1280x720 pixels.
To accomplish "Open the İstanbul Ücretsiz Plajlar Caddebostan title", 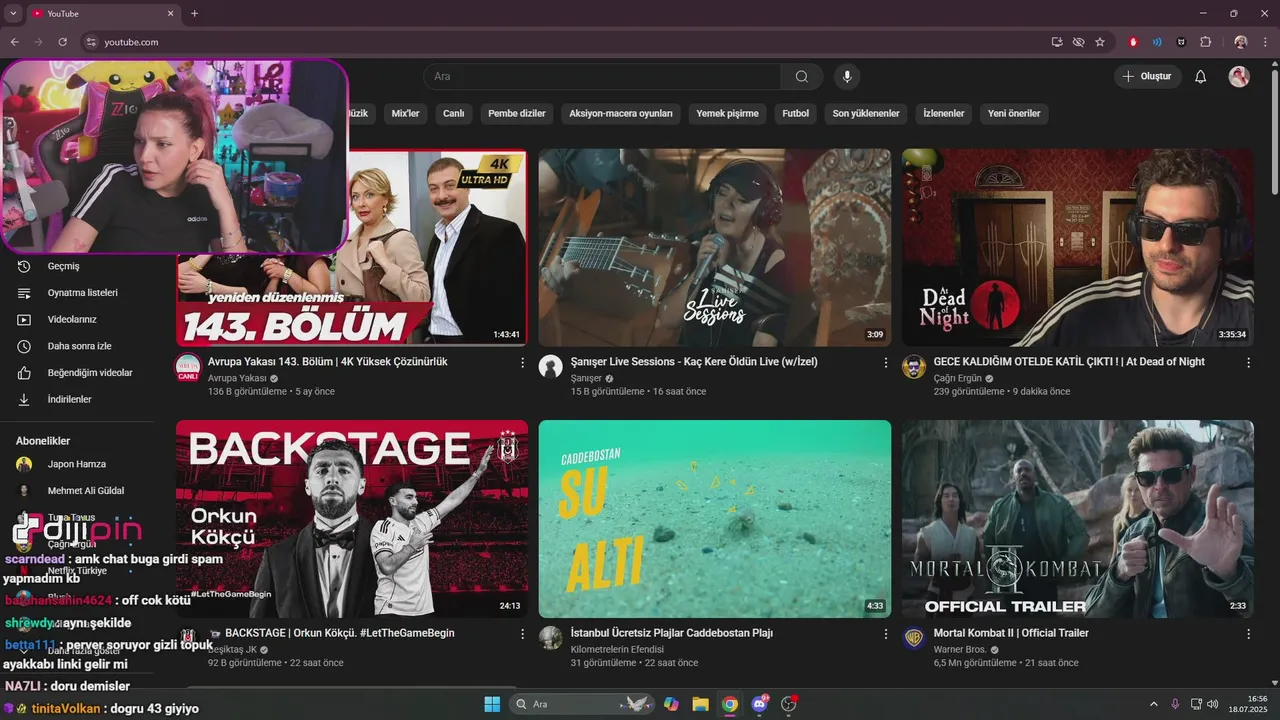I will tap(672, 633).
